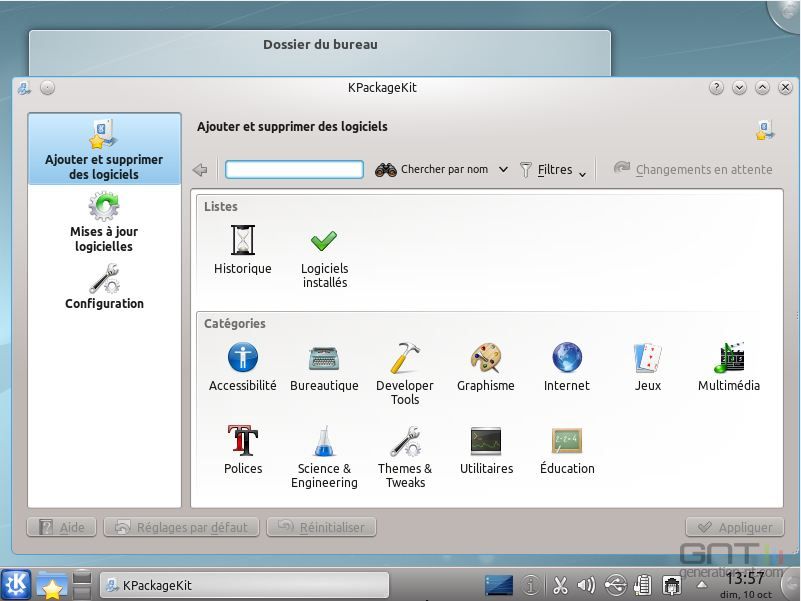801x601 pixels.
Task: Select Ajouter et supprimer des logiciels section
Action: click(104, 149)
